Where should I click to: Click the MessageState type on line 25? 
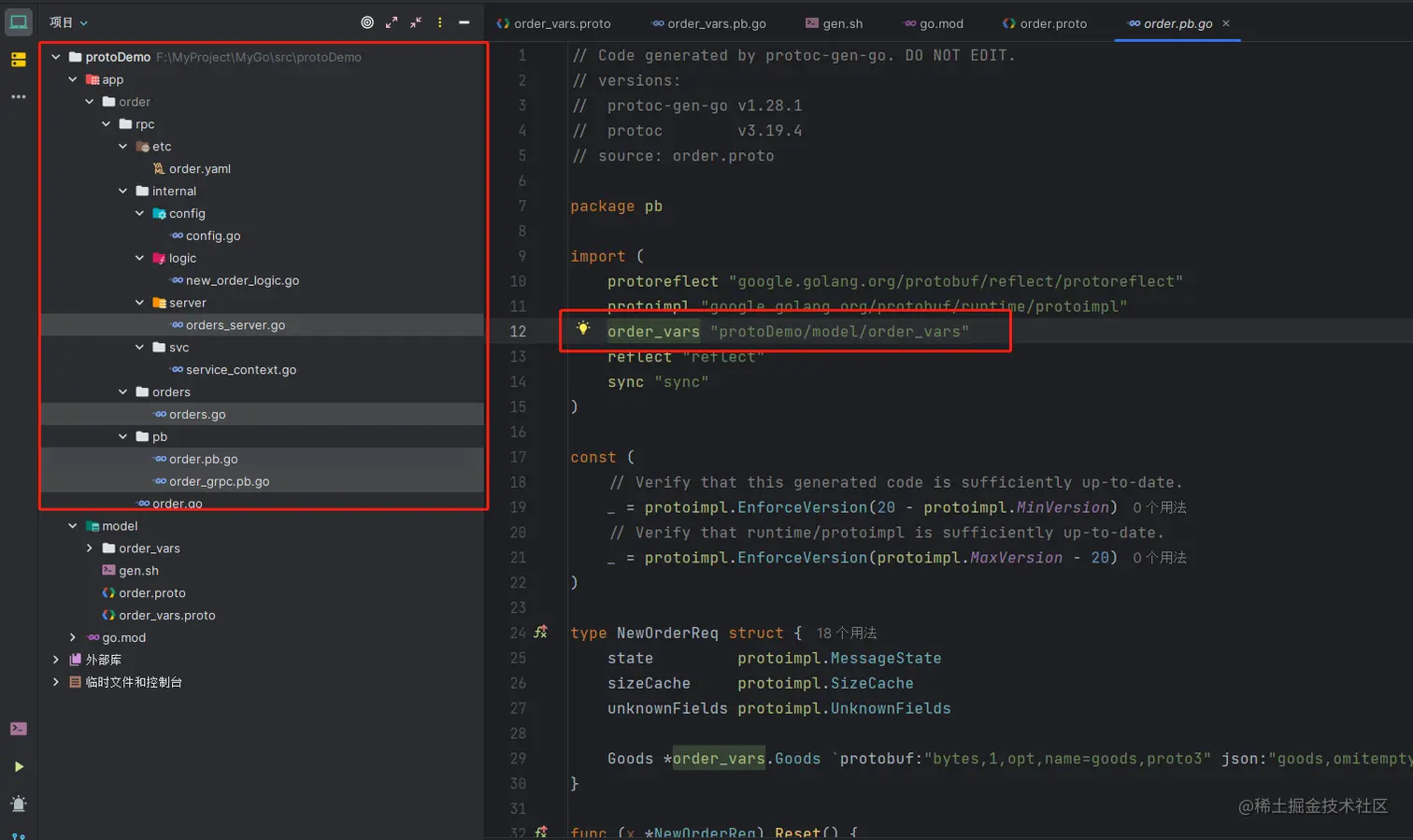coord(886,659)
